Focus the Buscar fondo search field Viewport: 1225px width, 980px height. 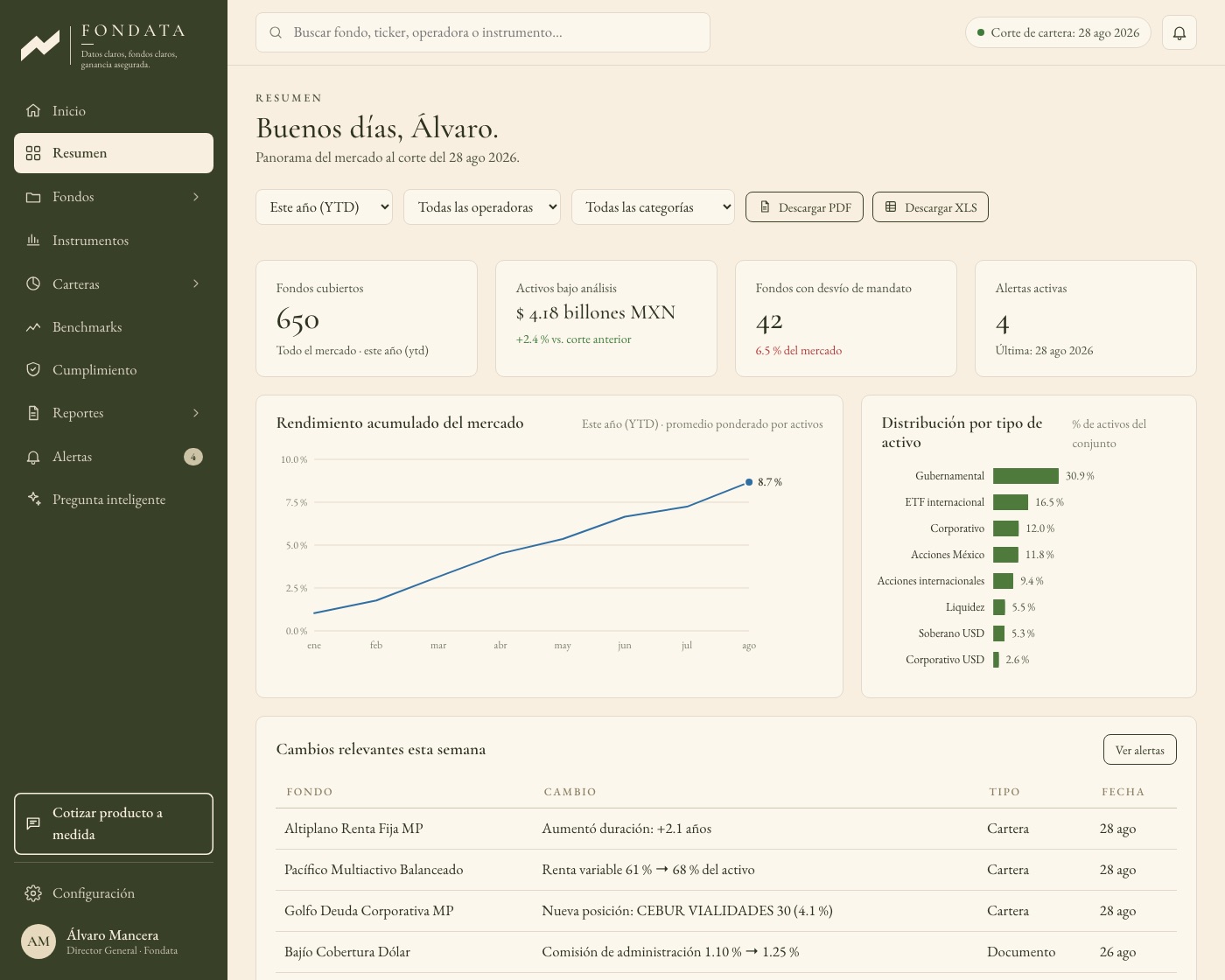[483, 32]
